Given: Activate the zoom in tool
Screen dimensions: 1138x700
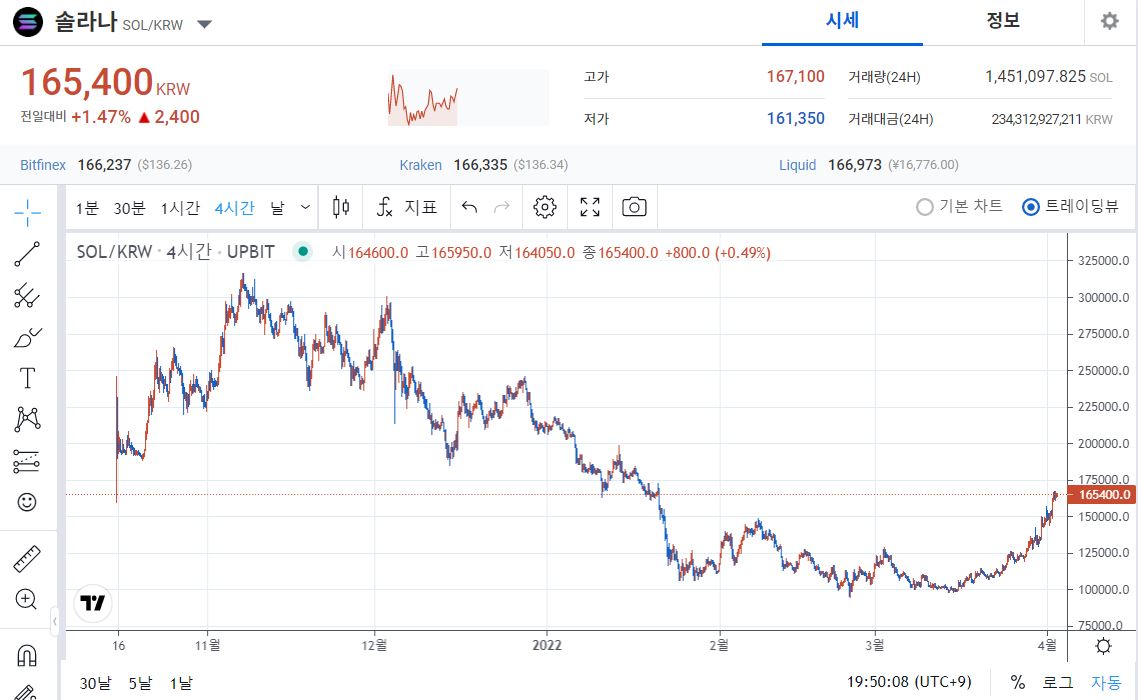Looking at the screenshot, I should click(26, 599).
